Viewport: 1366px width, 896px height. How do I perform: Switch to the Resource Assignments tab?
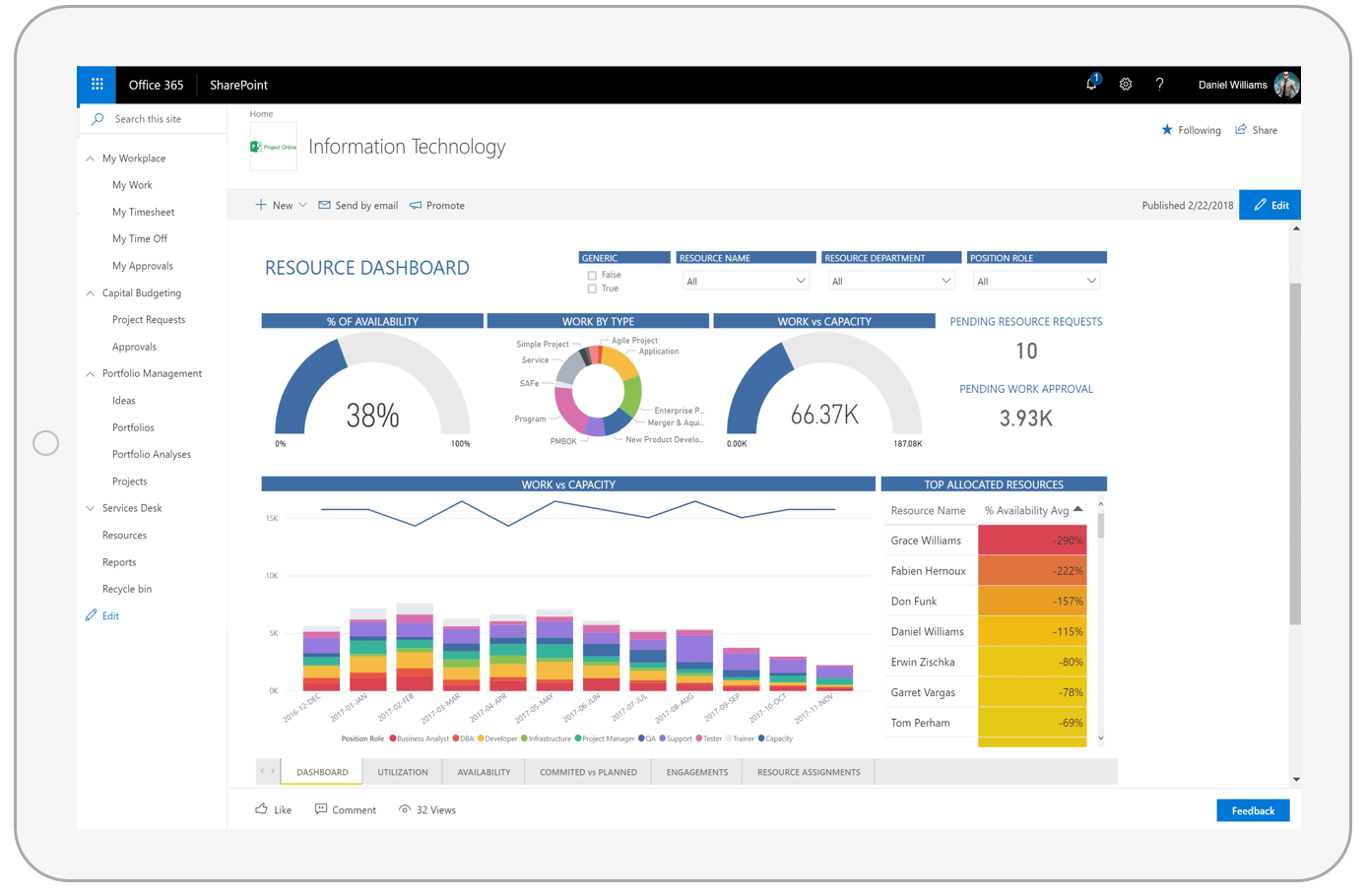pos(809,772)
